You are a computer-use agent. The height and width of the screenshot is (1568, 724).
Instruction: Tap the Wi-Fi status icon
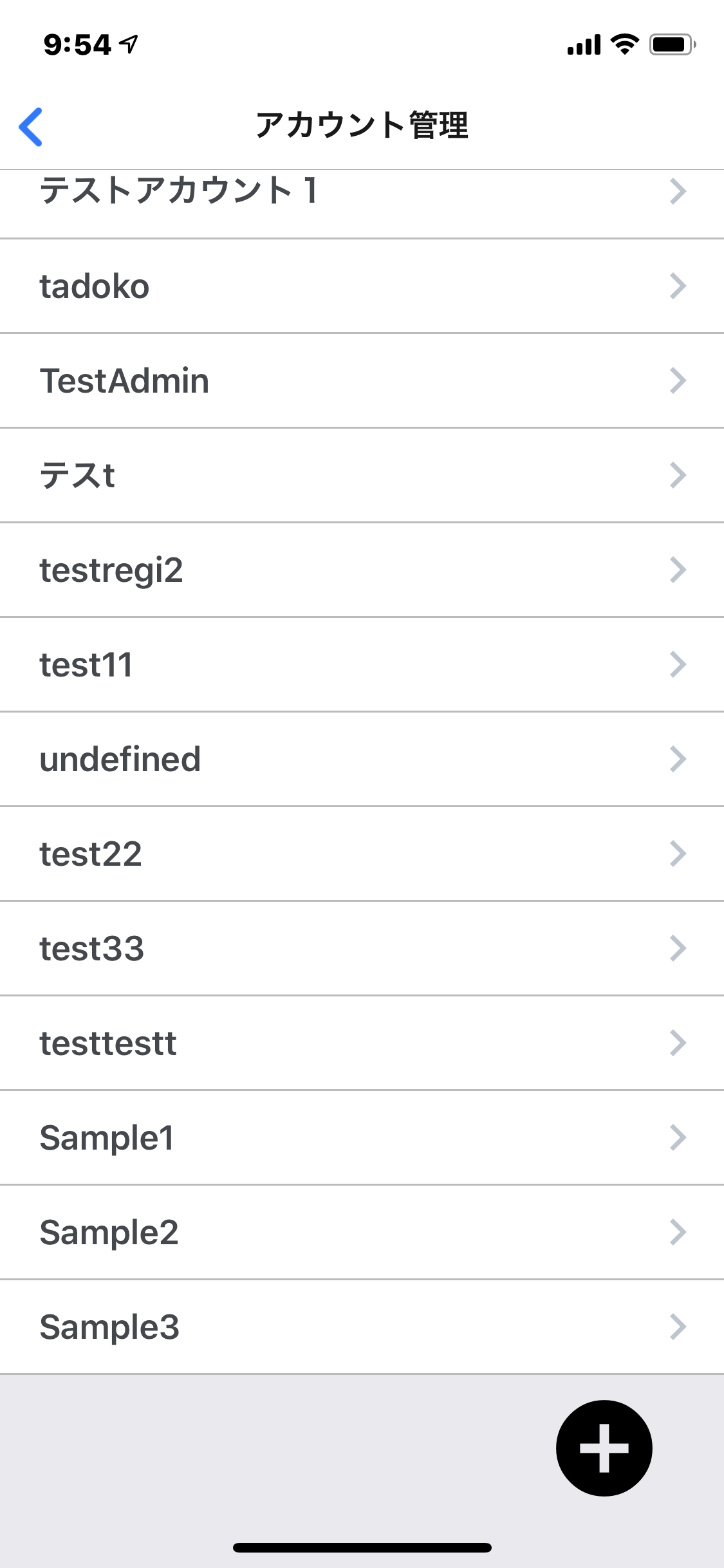[624, 44]
